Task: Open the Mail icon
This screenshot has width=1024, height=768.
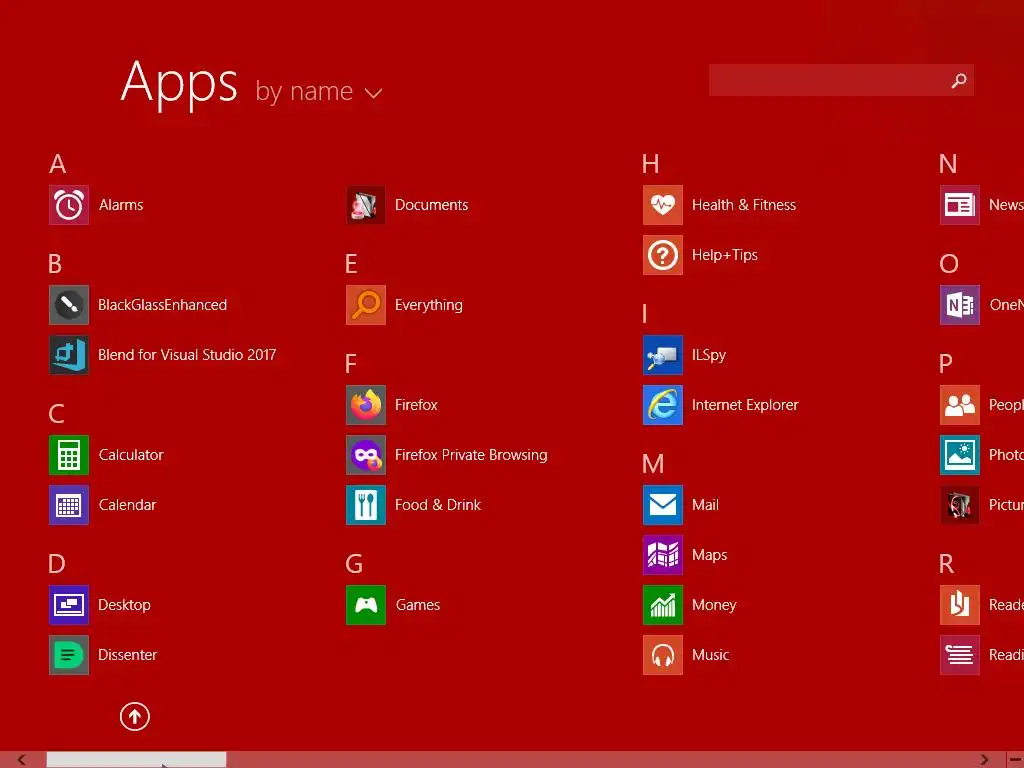Action: click(663, 505)
